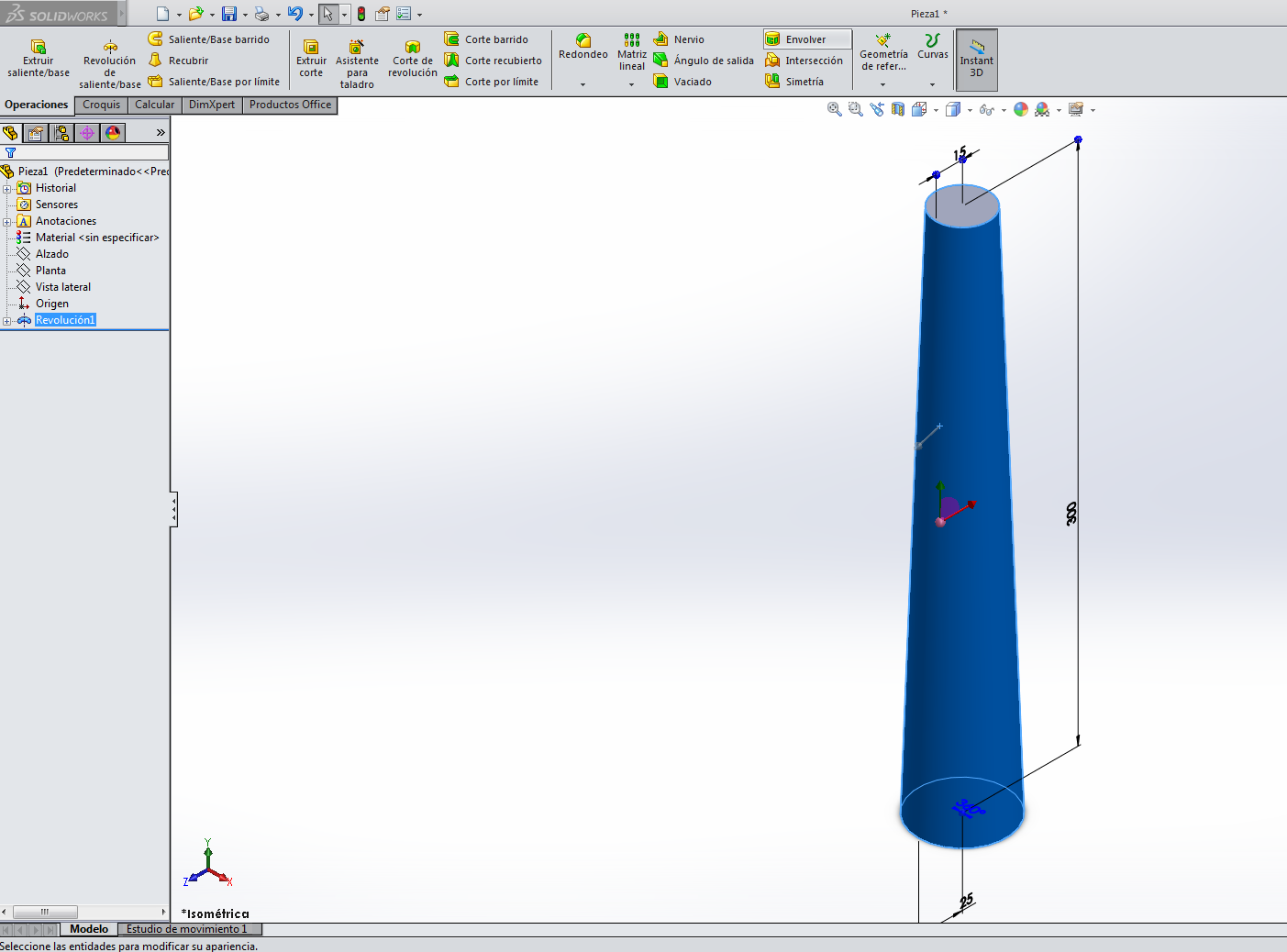
Task: Click Corte recubierto button
Action: click(494, 61)
